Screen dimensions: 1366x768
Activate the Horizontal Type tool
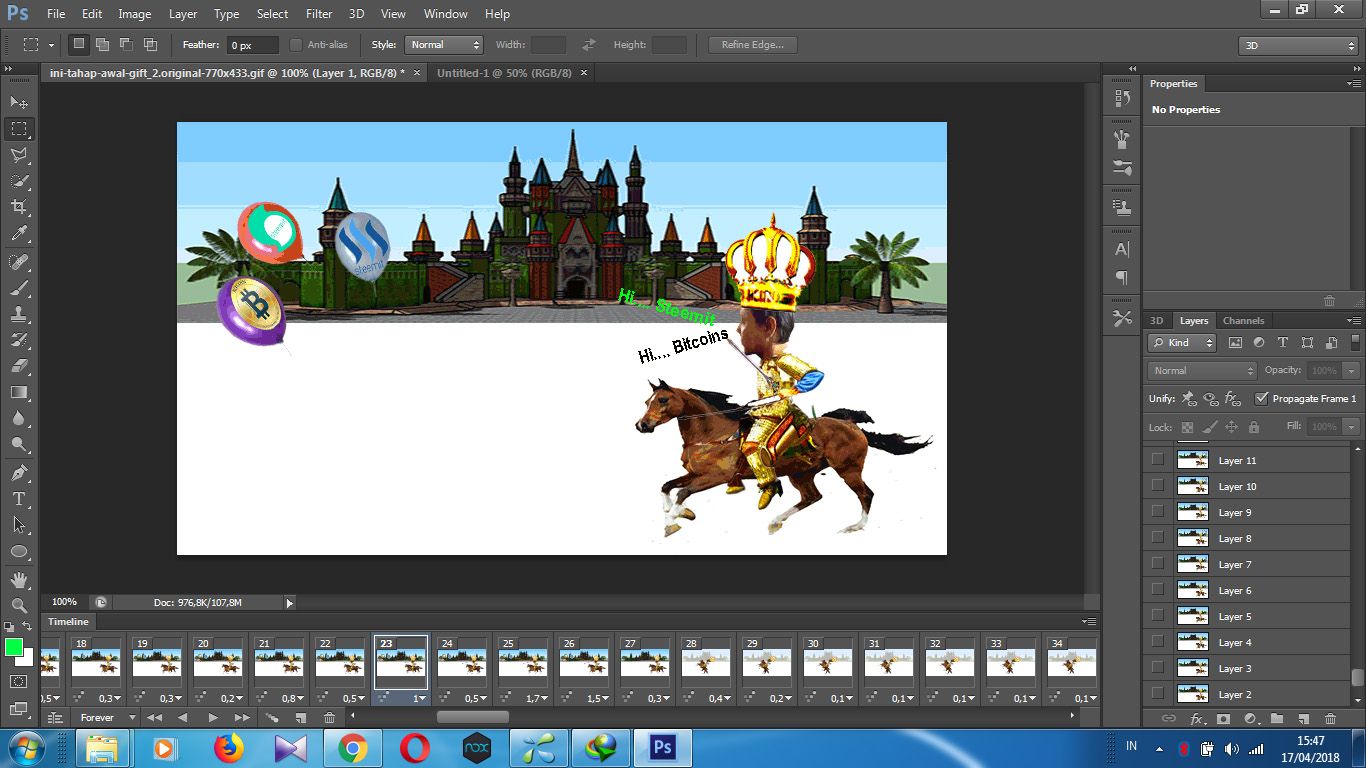coord(19,498)
